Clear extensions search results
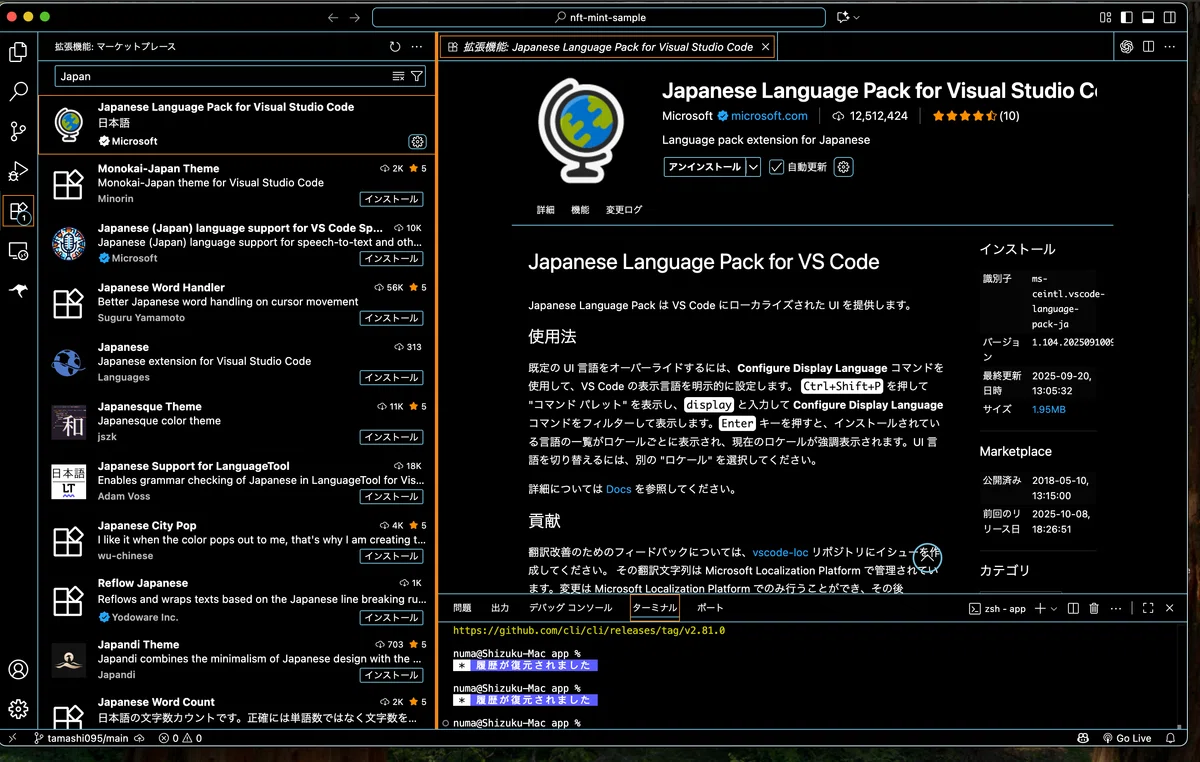Image resolution: width=1200 pixels, height=762 pixels. (x=398, y=76)
